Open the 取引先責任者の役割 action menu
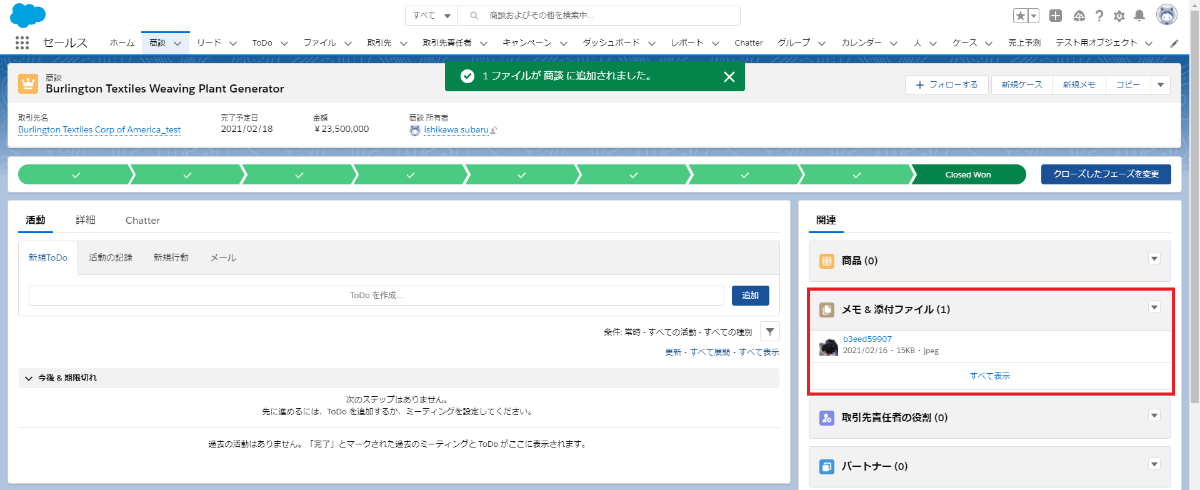This screenshot has height=490, width=1200. (1154, 415)
